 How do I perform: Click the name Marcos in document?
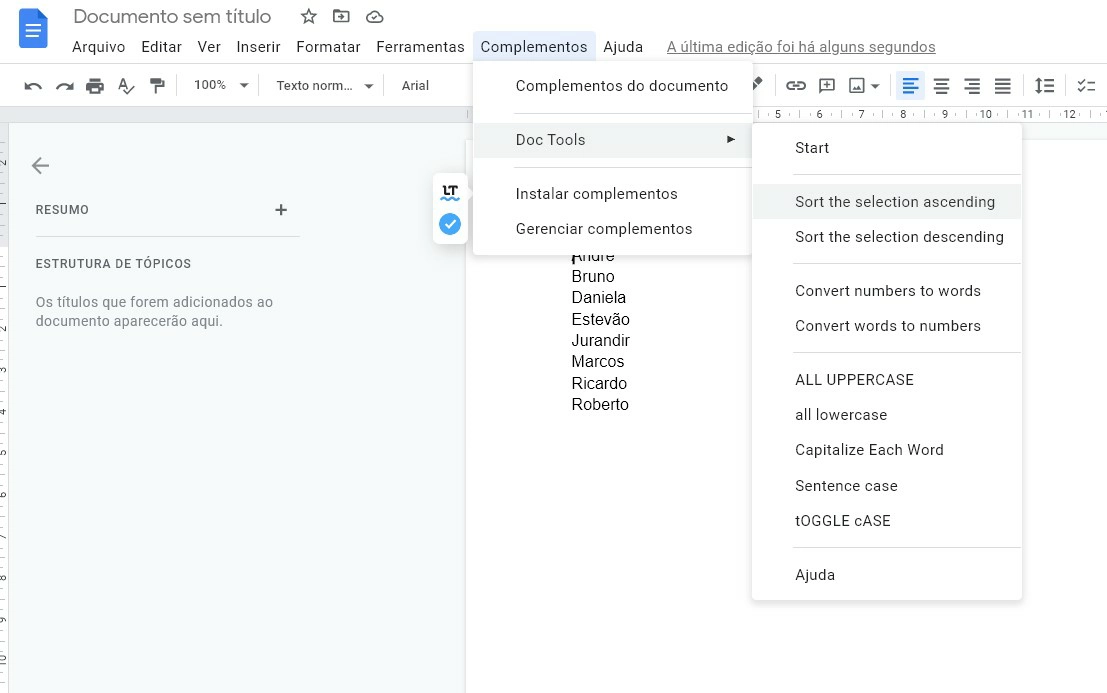(598, 361)
